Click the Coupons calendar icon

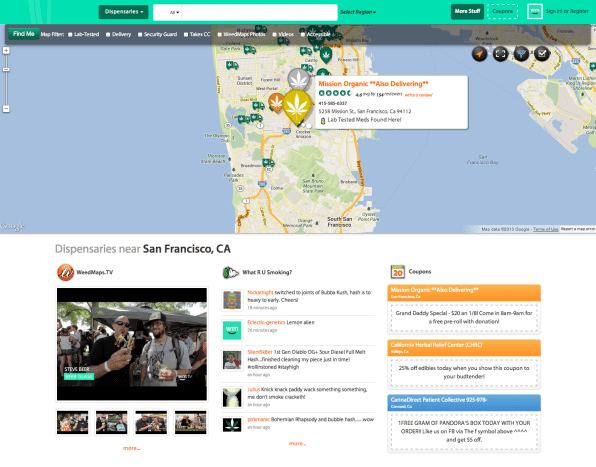[398, 272]
